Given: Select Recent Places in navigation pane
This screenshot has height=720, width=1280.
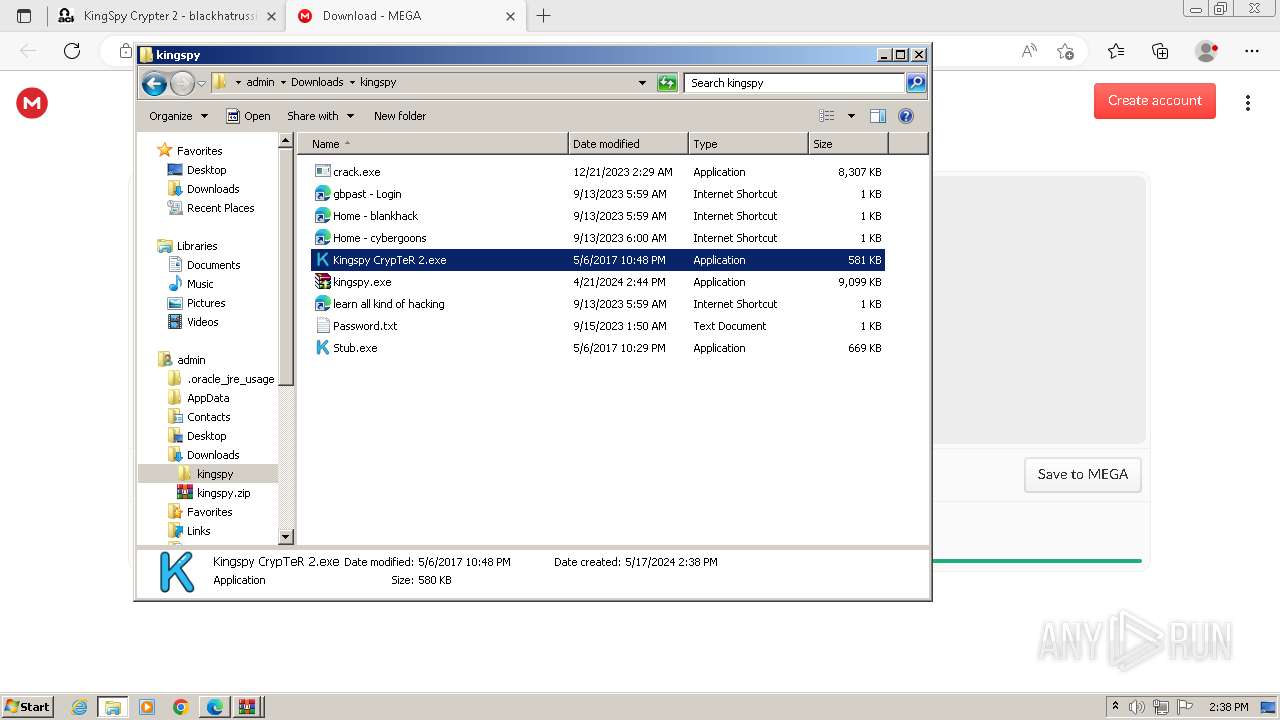Looking at the screenshot, I should click(221, 208).
